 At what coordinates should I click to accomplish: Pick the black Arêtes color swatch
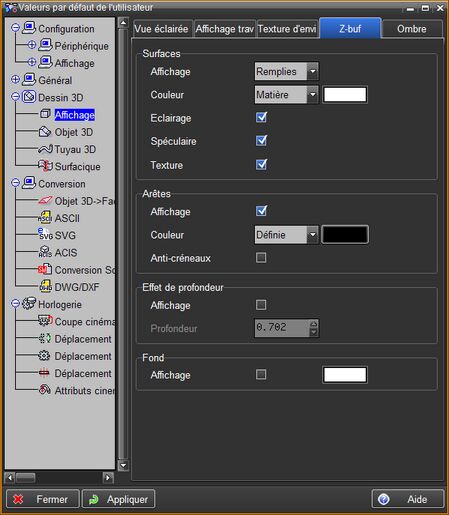coord(345,235)
